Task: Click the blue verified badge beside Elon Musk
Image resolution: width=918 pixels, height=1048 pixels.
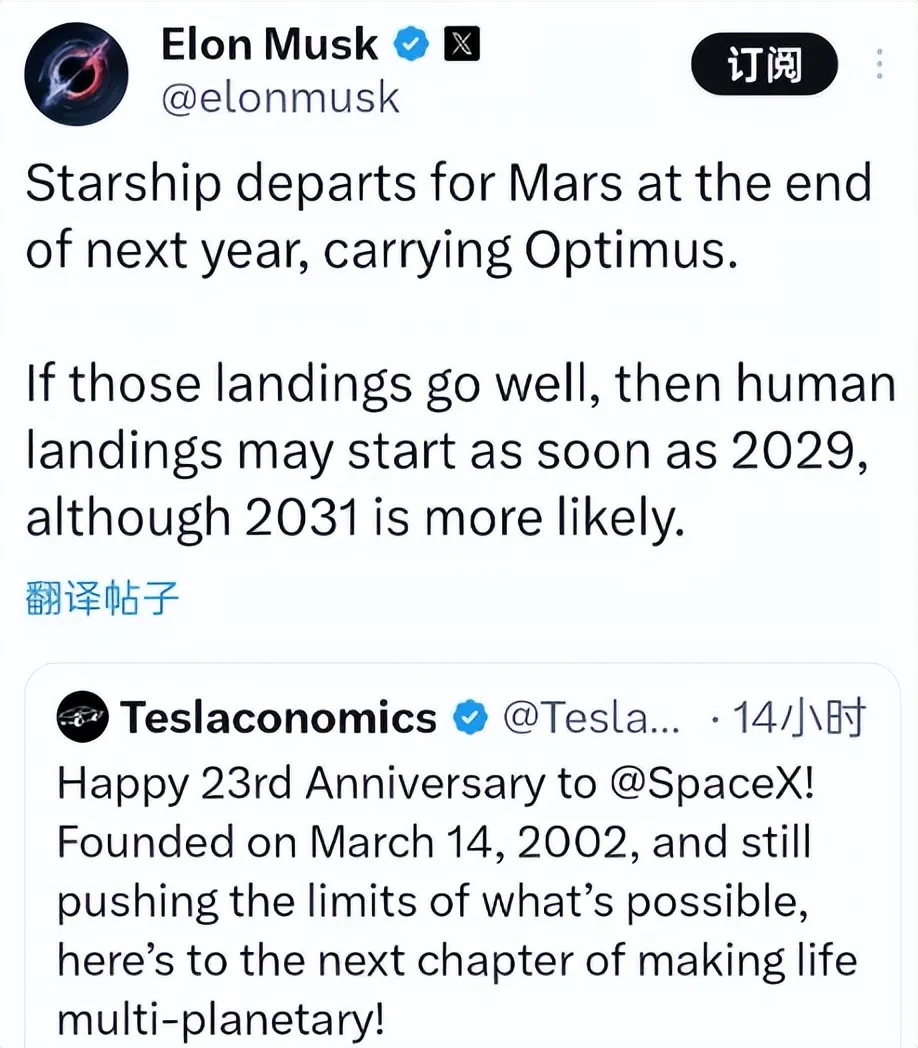Action: [411, 44]
